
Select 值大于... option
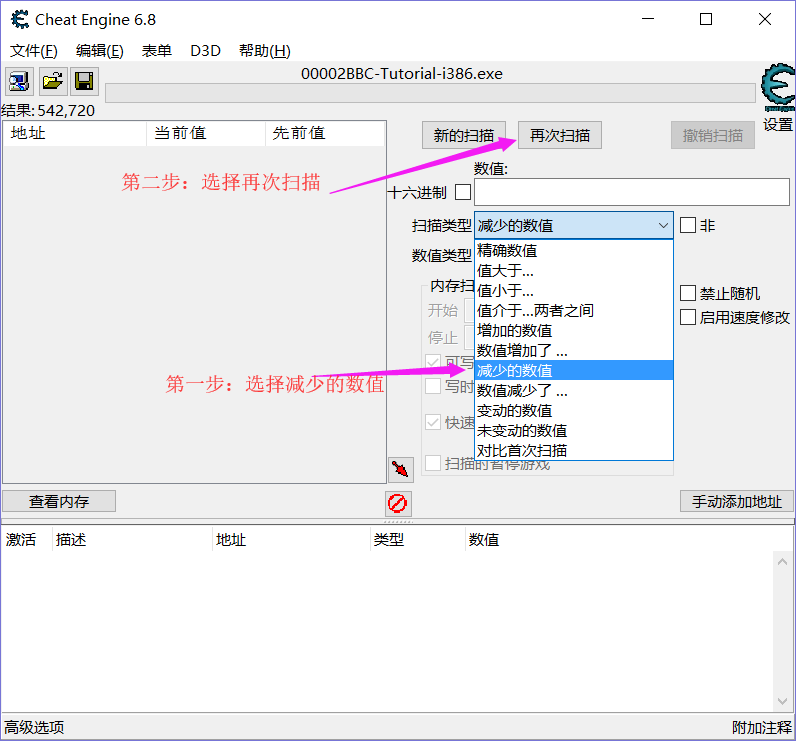tap(574, 271)
